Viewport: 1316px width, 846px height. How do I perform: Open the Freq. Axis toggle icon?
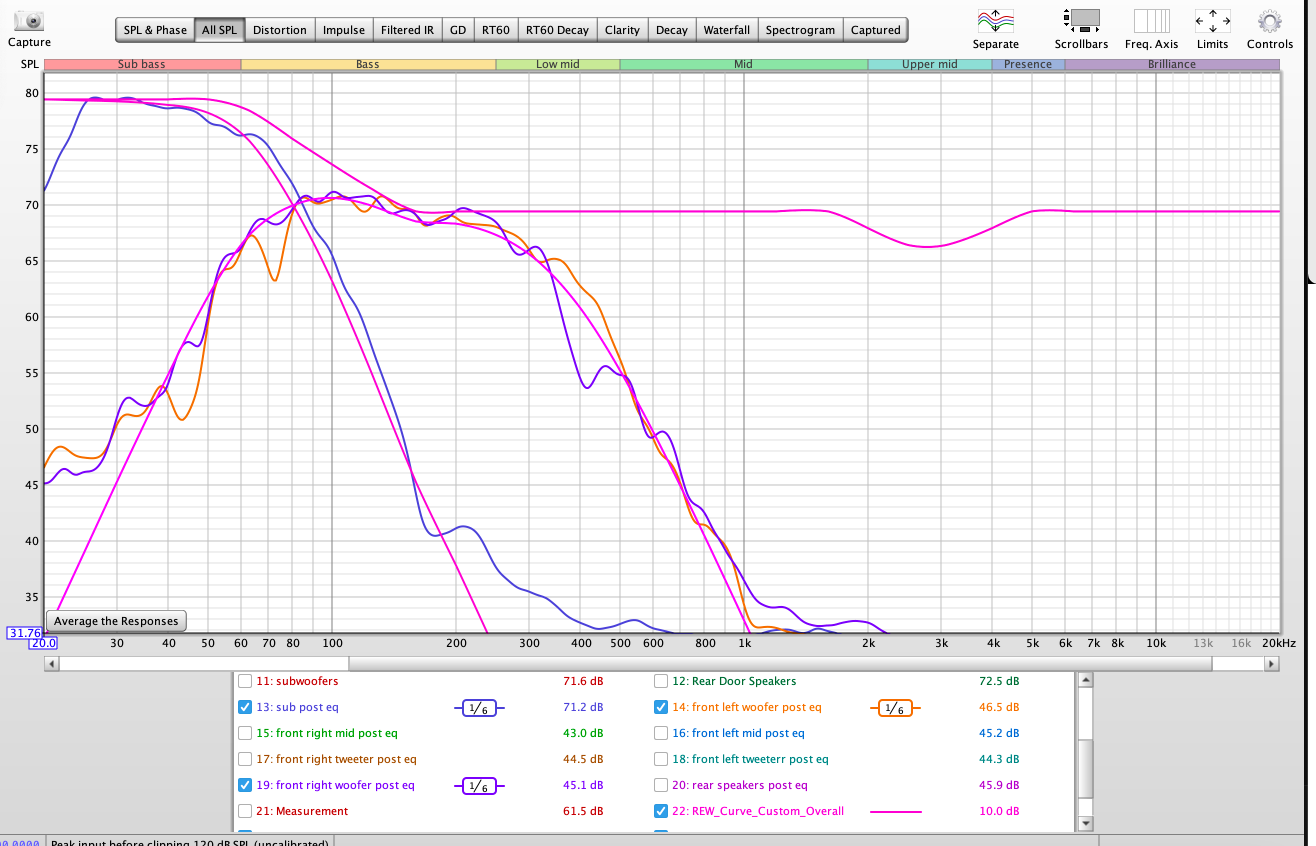(1151, 20)
